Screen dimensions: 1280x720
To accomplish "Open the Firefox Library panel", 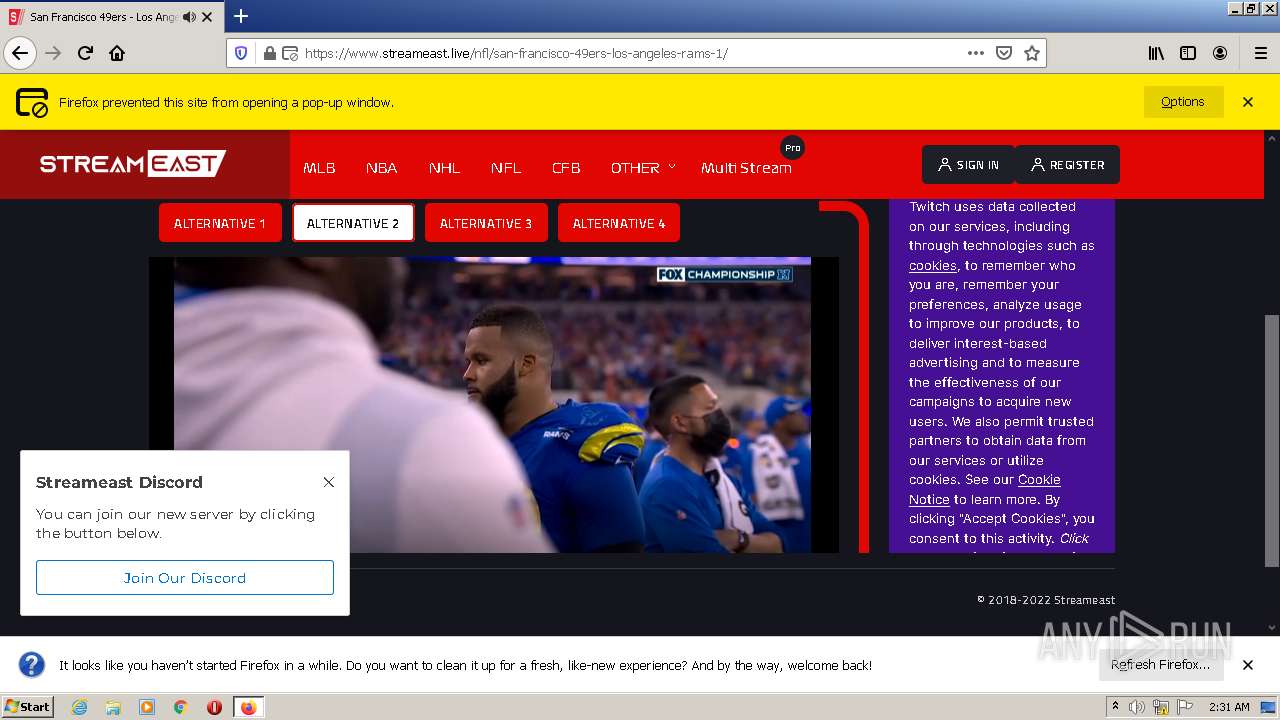I will pyautogui.click(x=1156, y=53).
